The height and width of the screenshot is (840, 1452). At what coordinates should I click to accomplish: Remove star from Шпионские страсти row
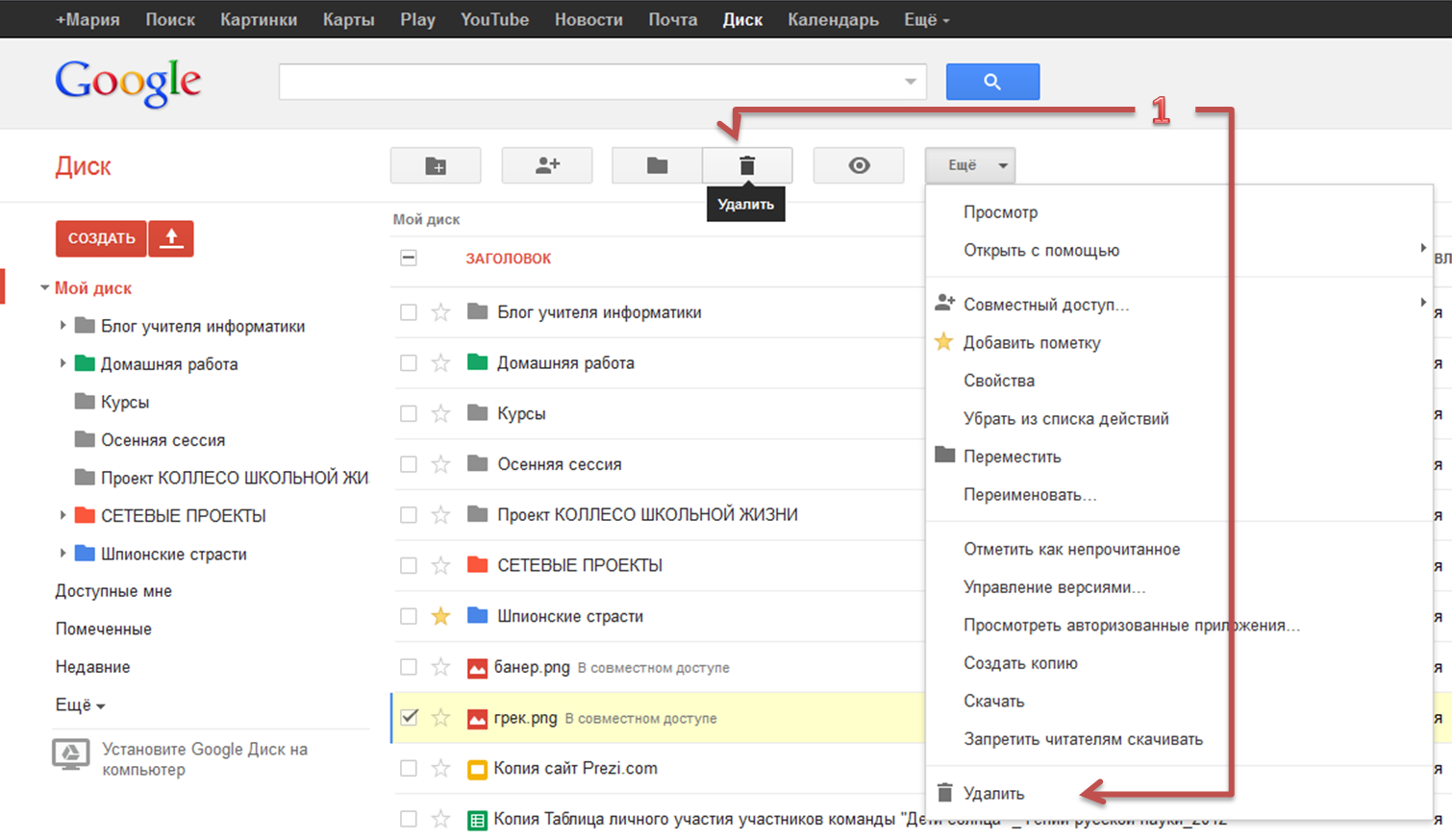pos(440,616)
